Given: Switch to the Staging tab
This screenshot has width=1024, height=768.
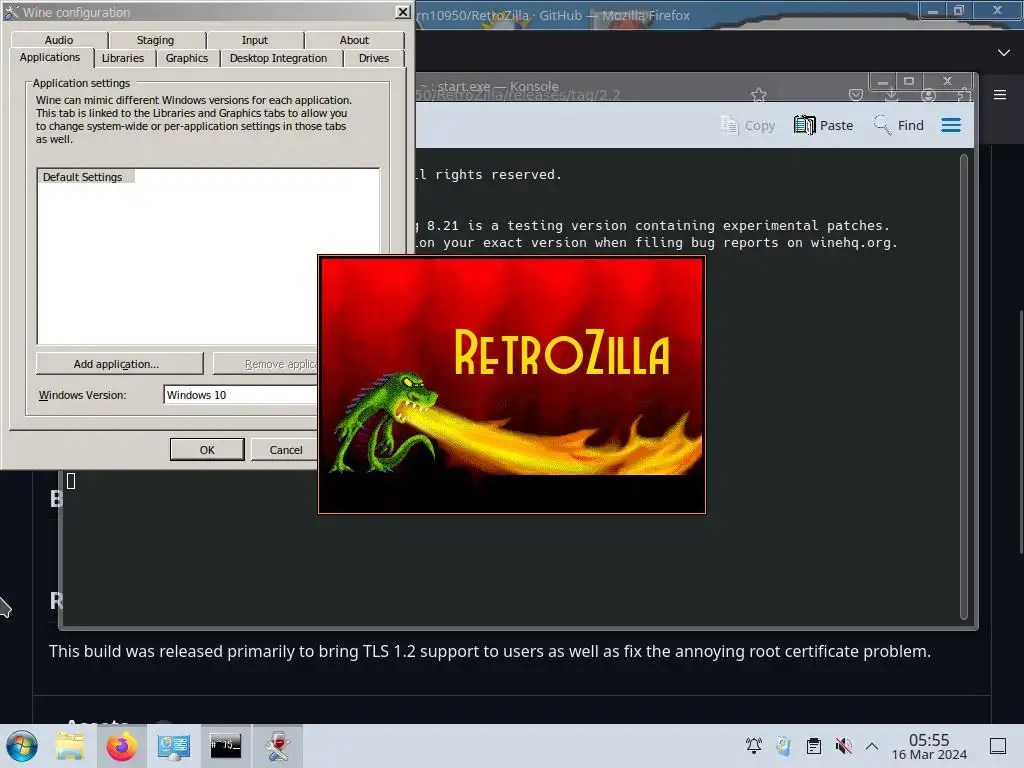Looking at the screenshot, I should (x=155, y=40).
